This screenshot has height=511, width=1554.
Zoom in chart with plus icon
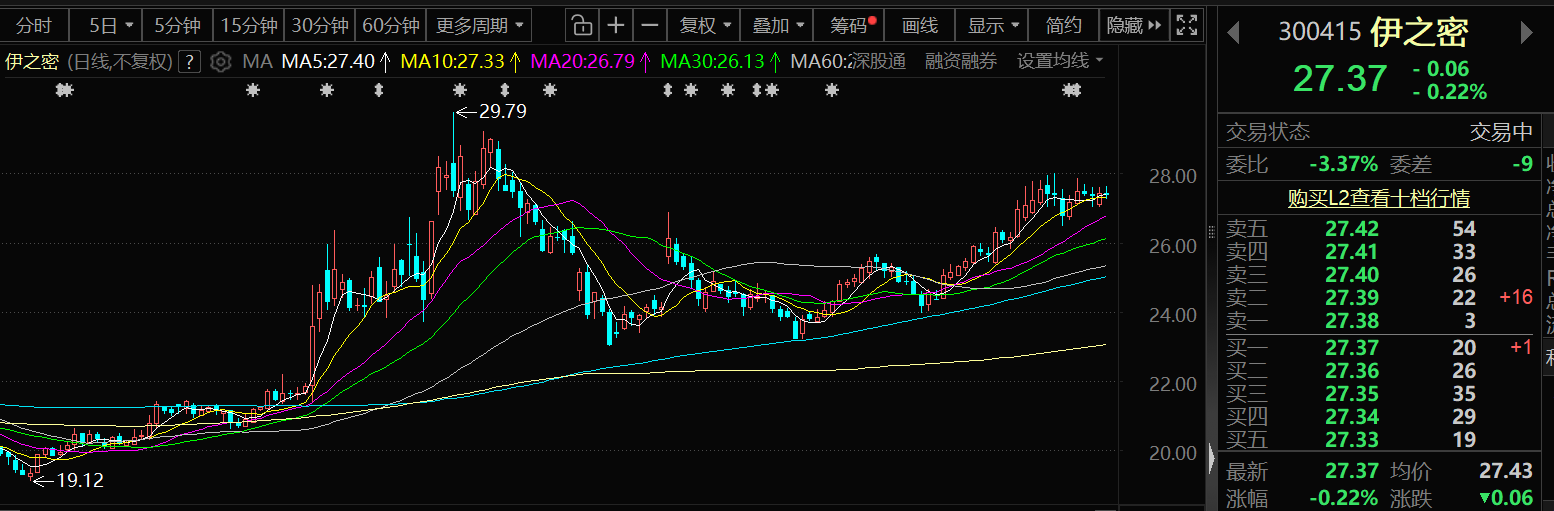pyautogui.click(x=616, y=25)
